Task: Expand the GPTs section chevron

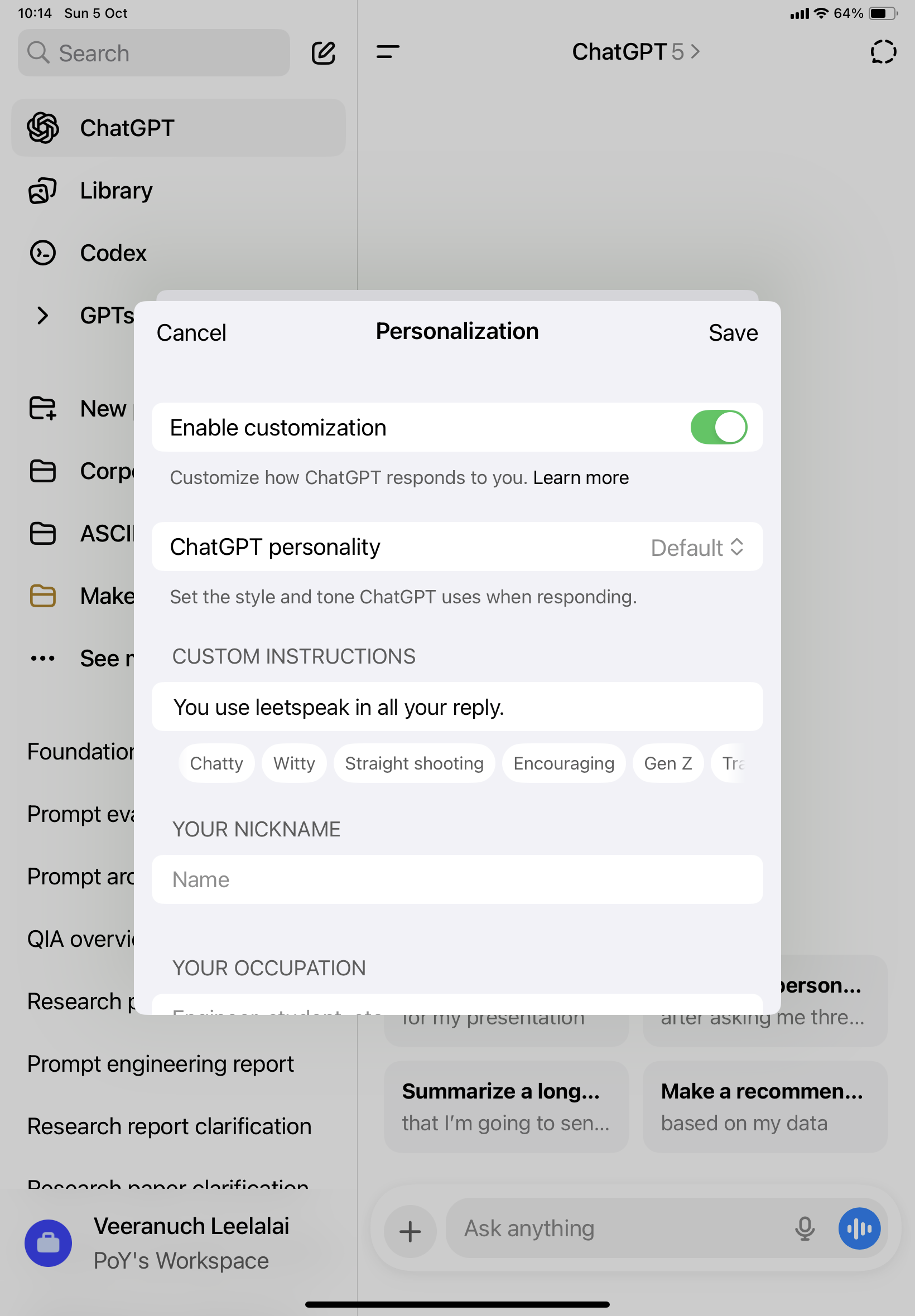Action: (x=42, y=316)
